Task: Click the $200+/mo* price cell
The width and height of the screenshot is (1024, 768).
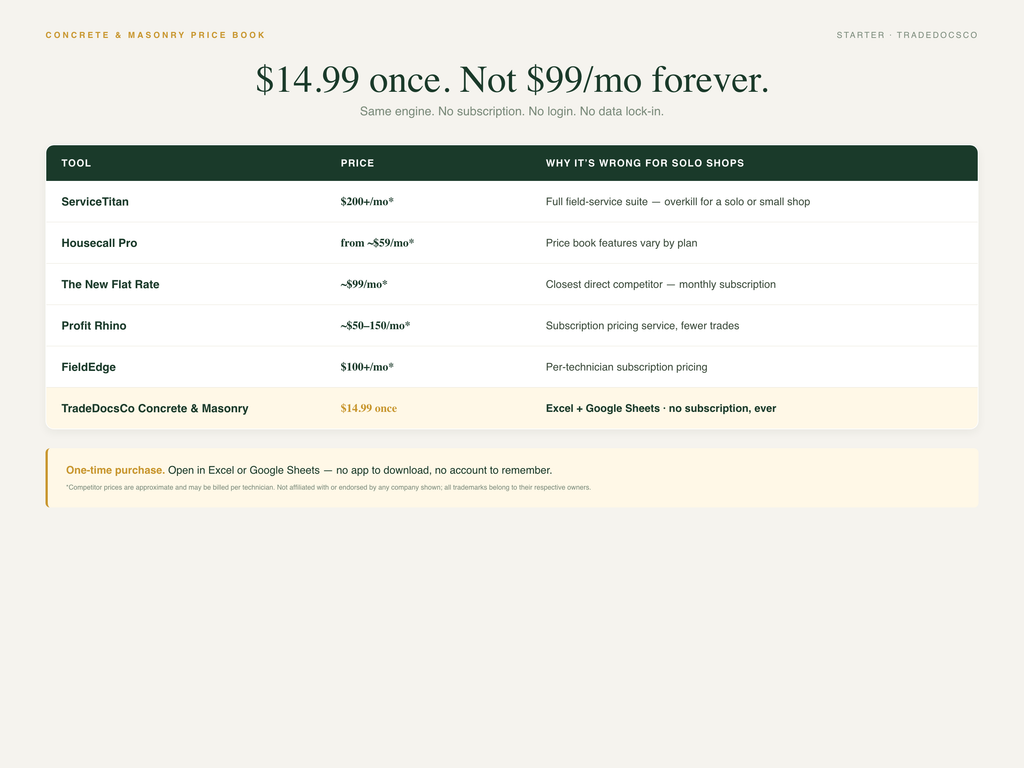Action: [x=367, y=202]
